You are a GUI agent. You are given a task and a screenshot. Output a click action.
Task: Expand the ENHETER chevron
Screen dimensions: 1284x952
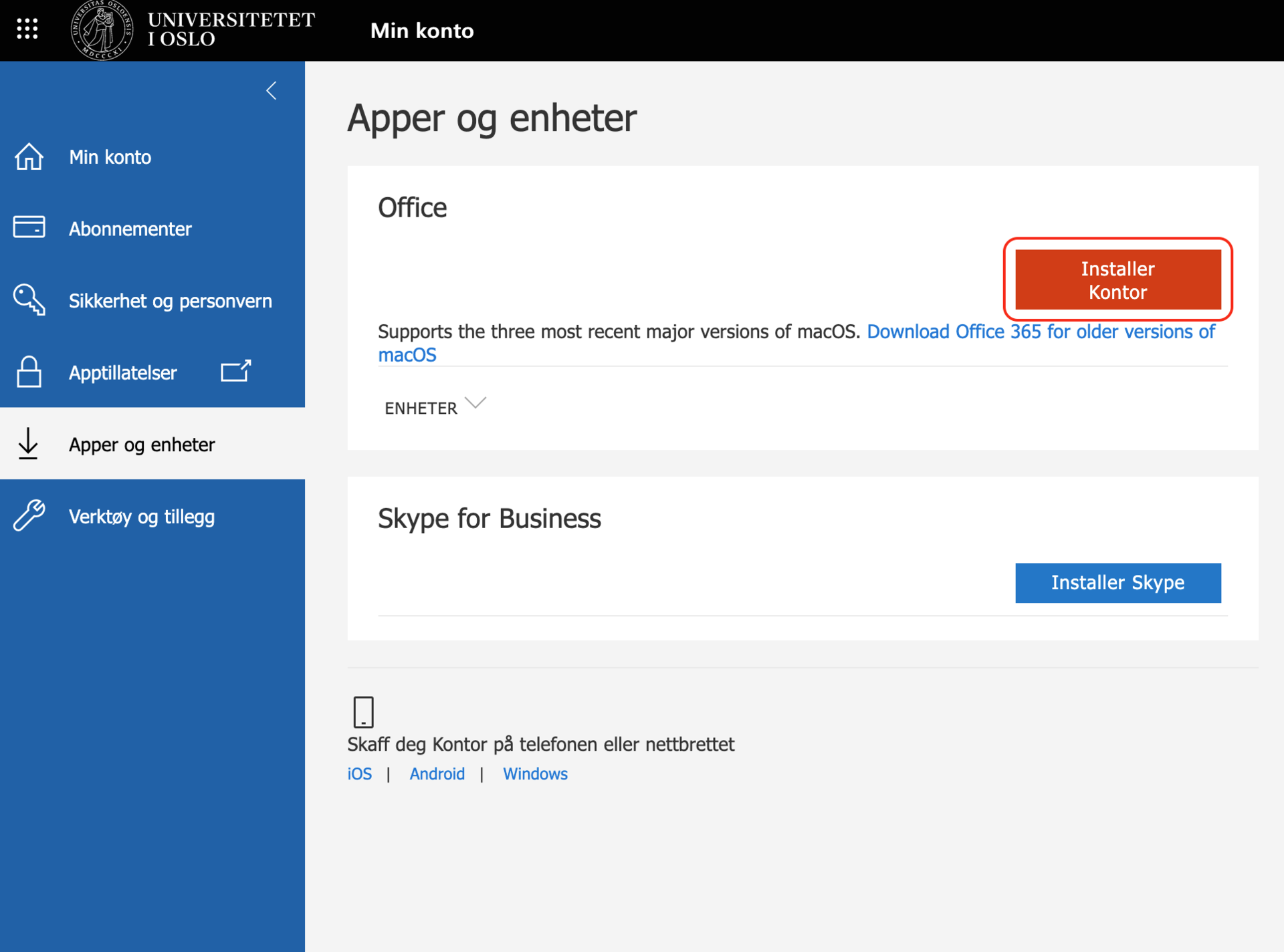(475, 402)
